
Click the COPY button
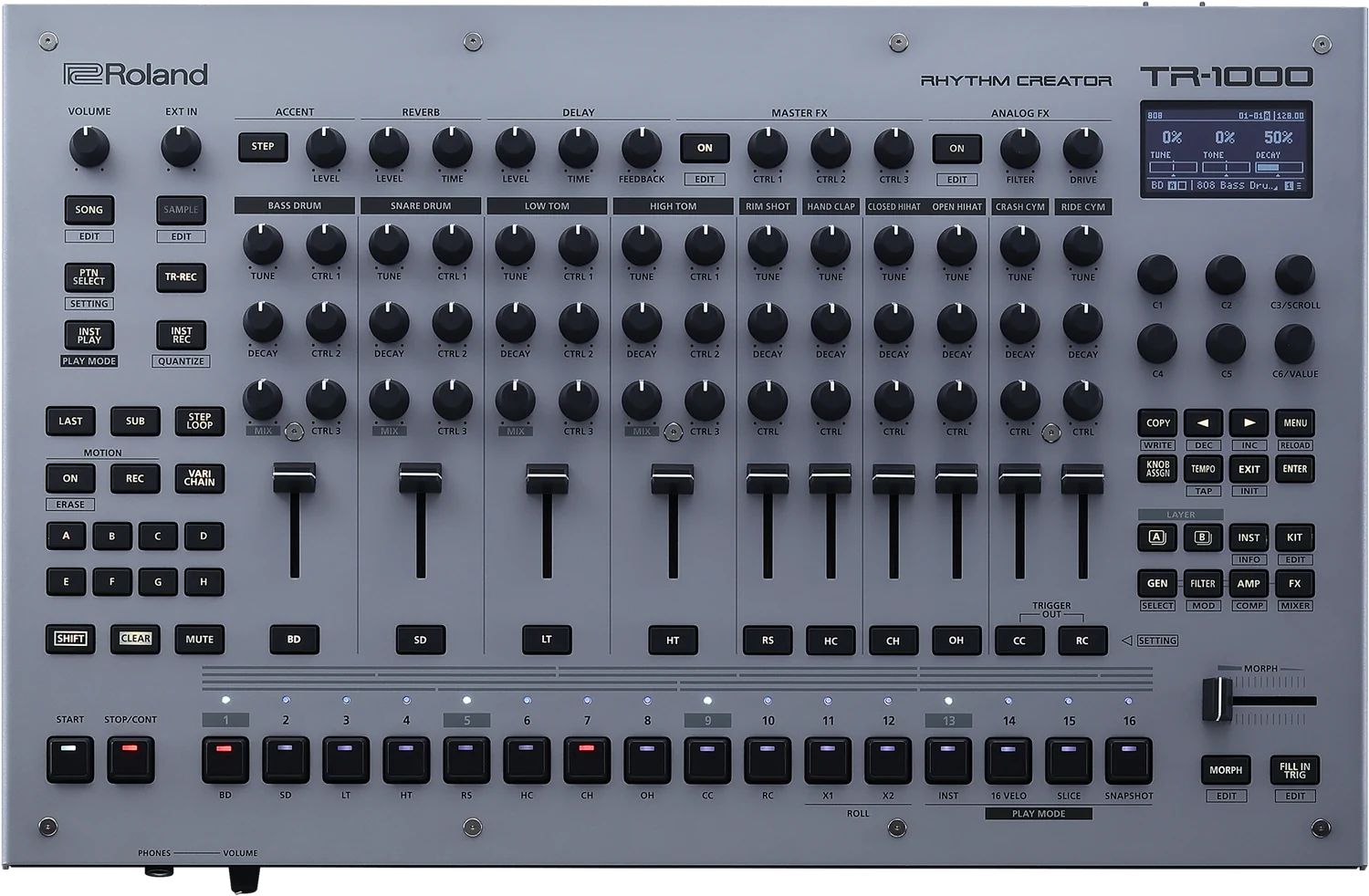coord(1157,422)
